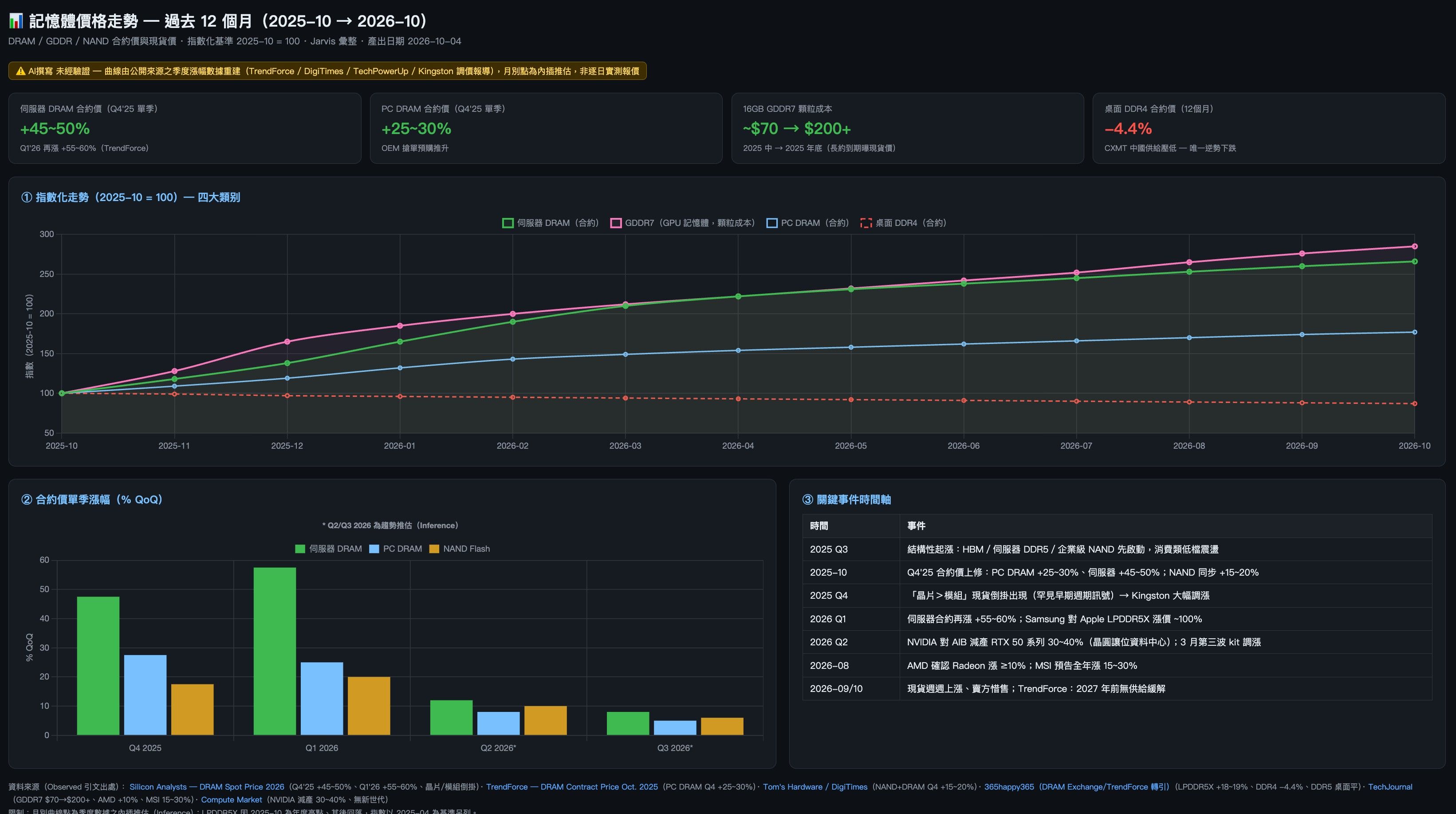
Task: Click the warning icon in the yellow AI notice banner
Action: (x=21, y=71)
